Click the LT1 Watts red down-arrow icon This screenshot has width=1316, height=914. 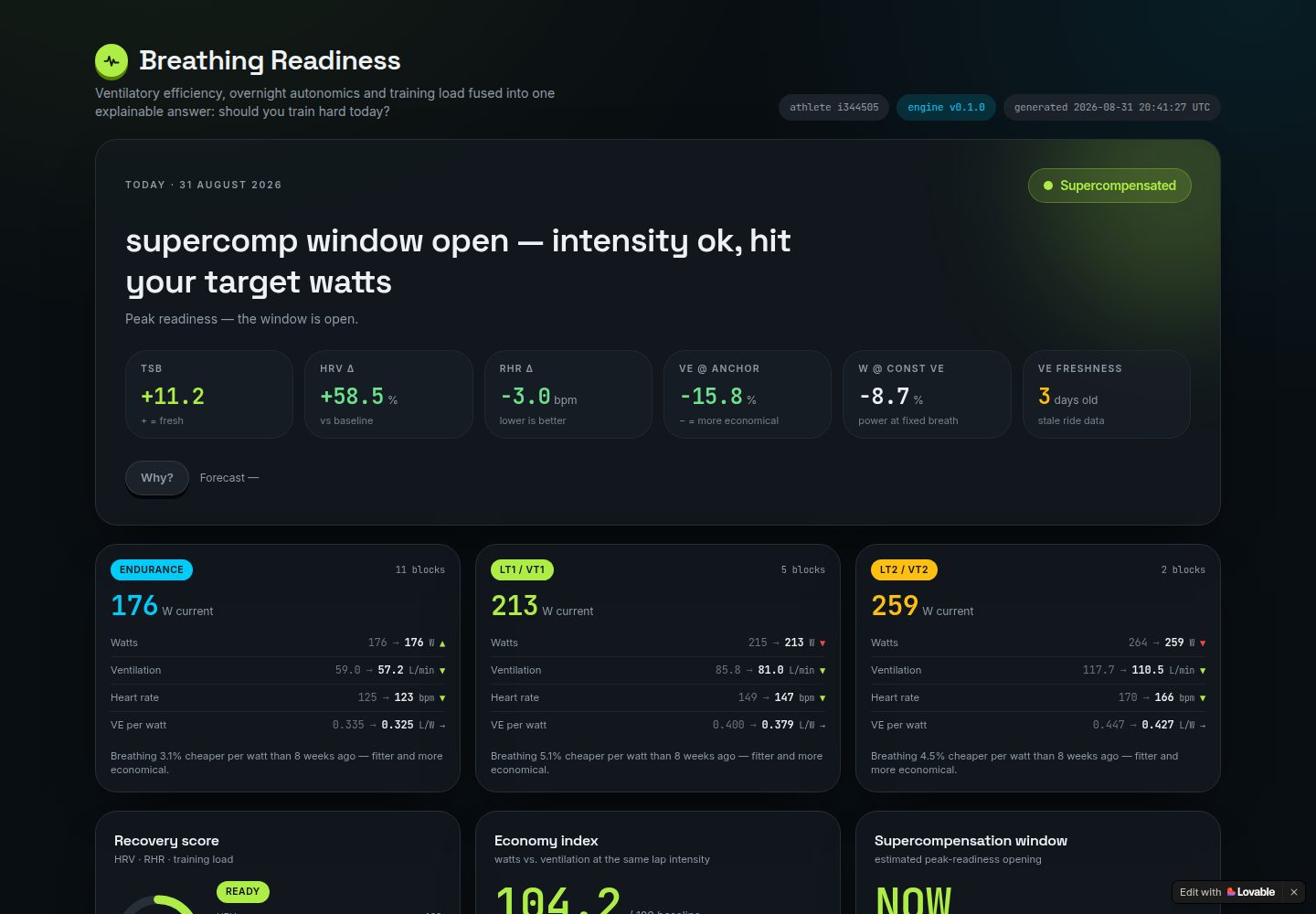[822, 643]
